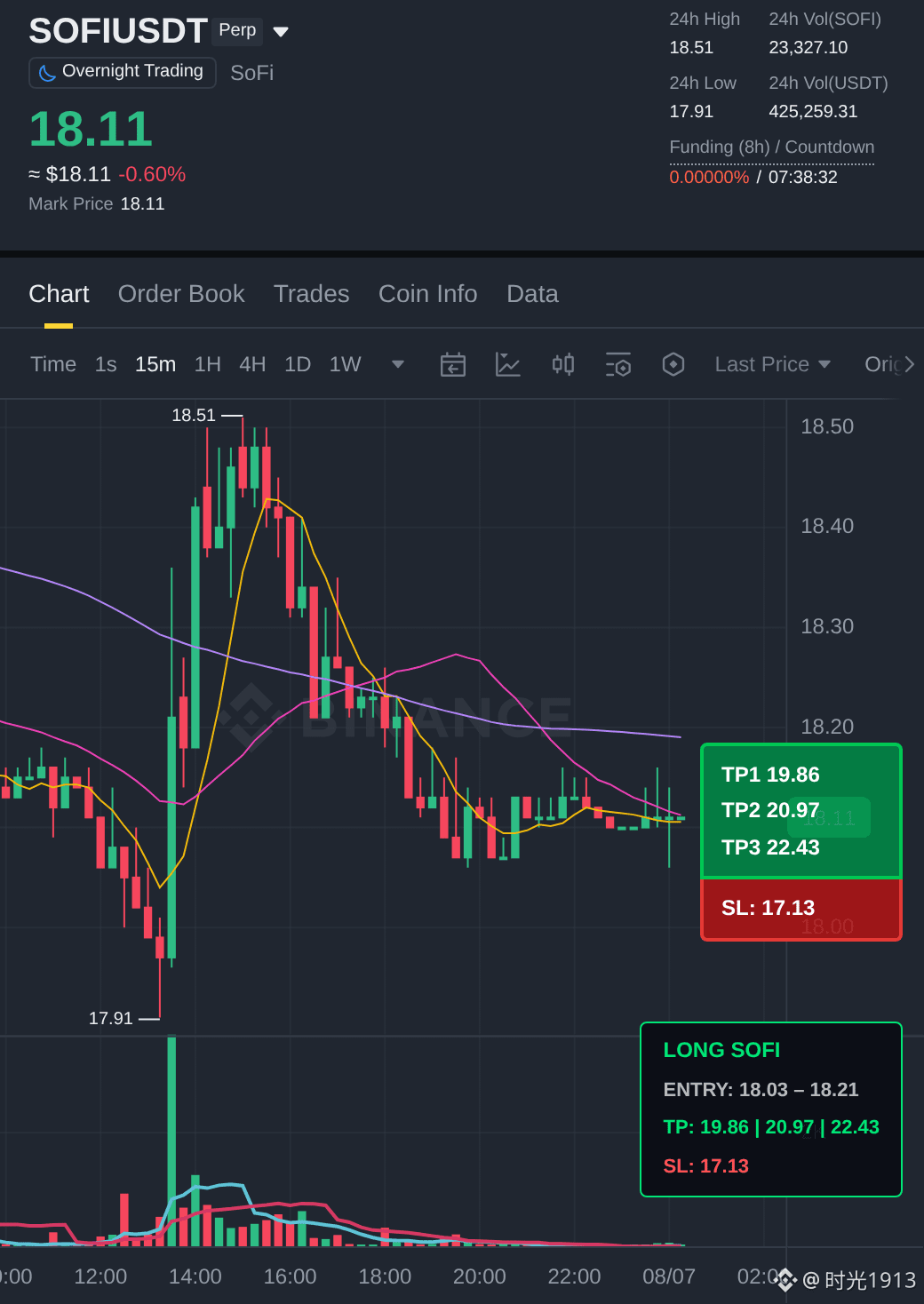Open the candlestick chart style icon
The image size is (924, 1304).
[563, 364]
